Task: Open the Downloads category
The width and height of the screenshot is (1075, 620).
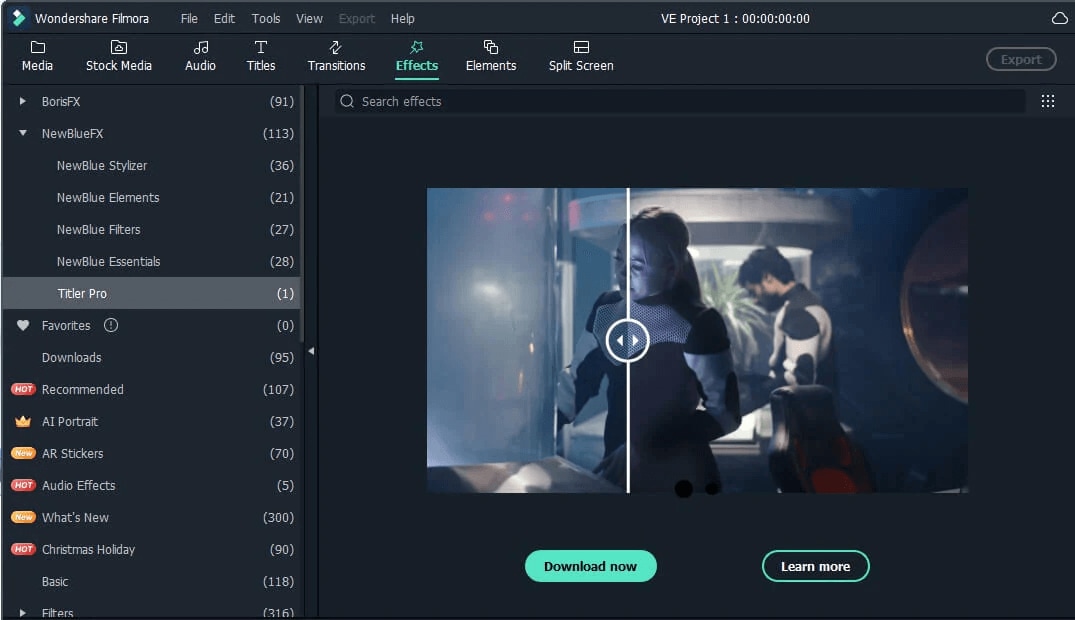Action: point(151,357)
